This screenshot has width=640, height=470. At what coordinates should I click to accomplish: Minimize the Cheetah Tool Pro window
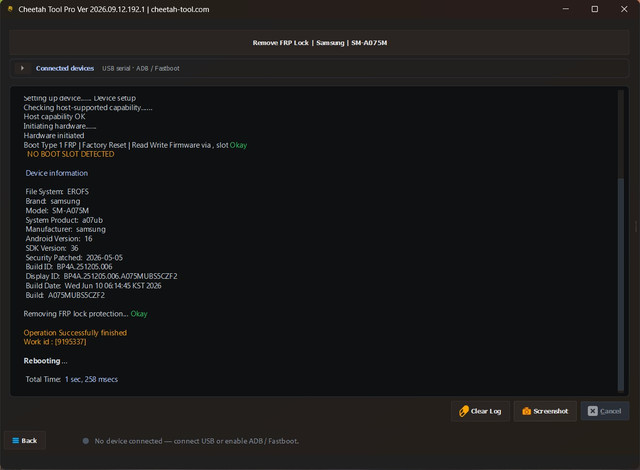coord(565,9)
